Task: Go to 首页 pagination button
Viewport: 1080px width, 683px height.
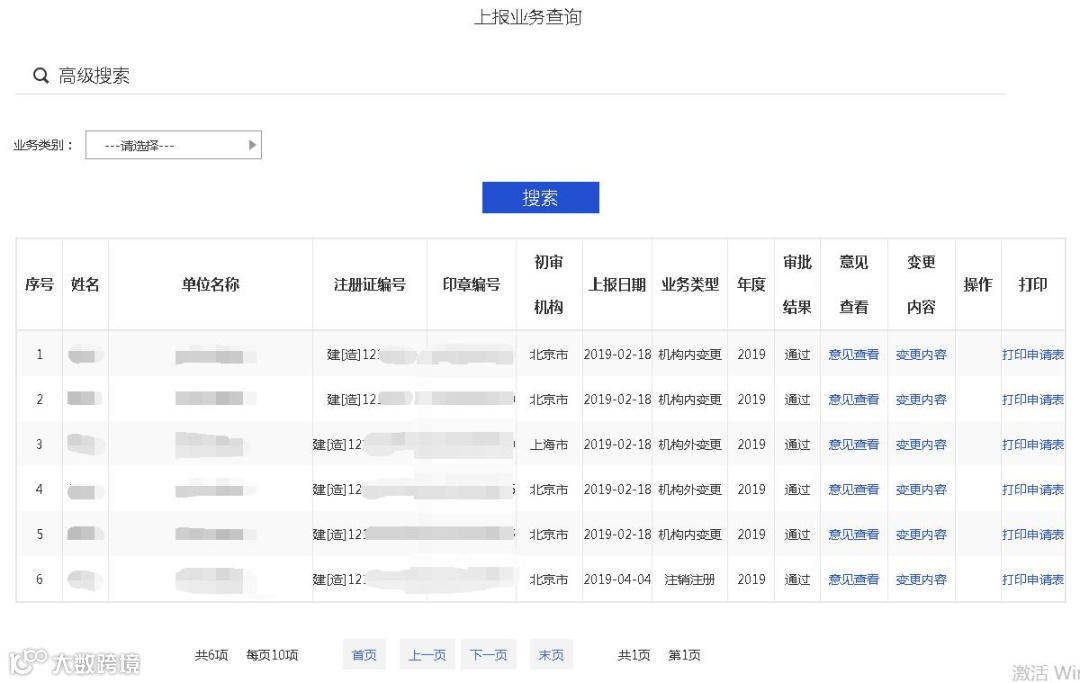Action: 364,655
